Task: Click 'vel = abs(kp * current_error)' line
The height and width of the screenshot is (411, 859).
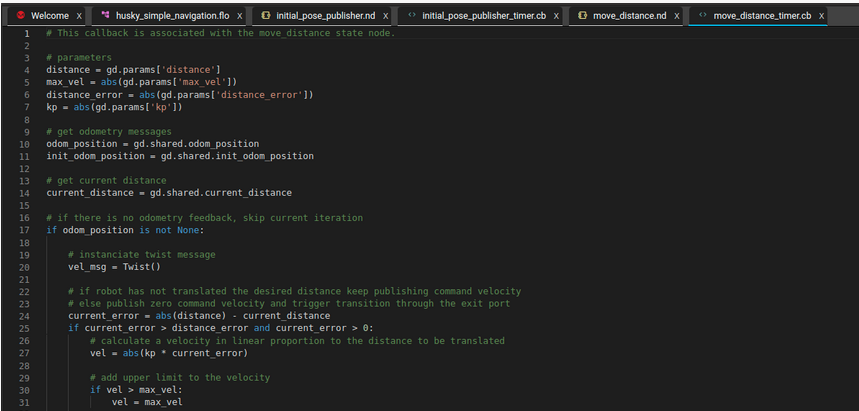Action: (x=169, y=353)
